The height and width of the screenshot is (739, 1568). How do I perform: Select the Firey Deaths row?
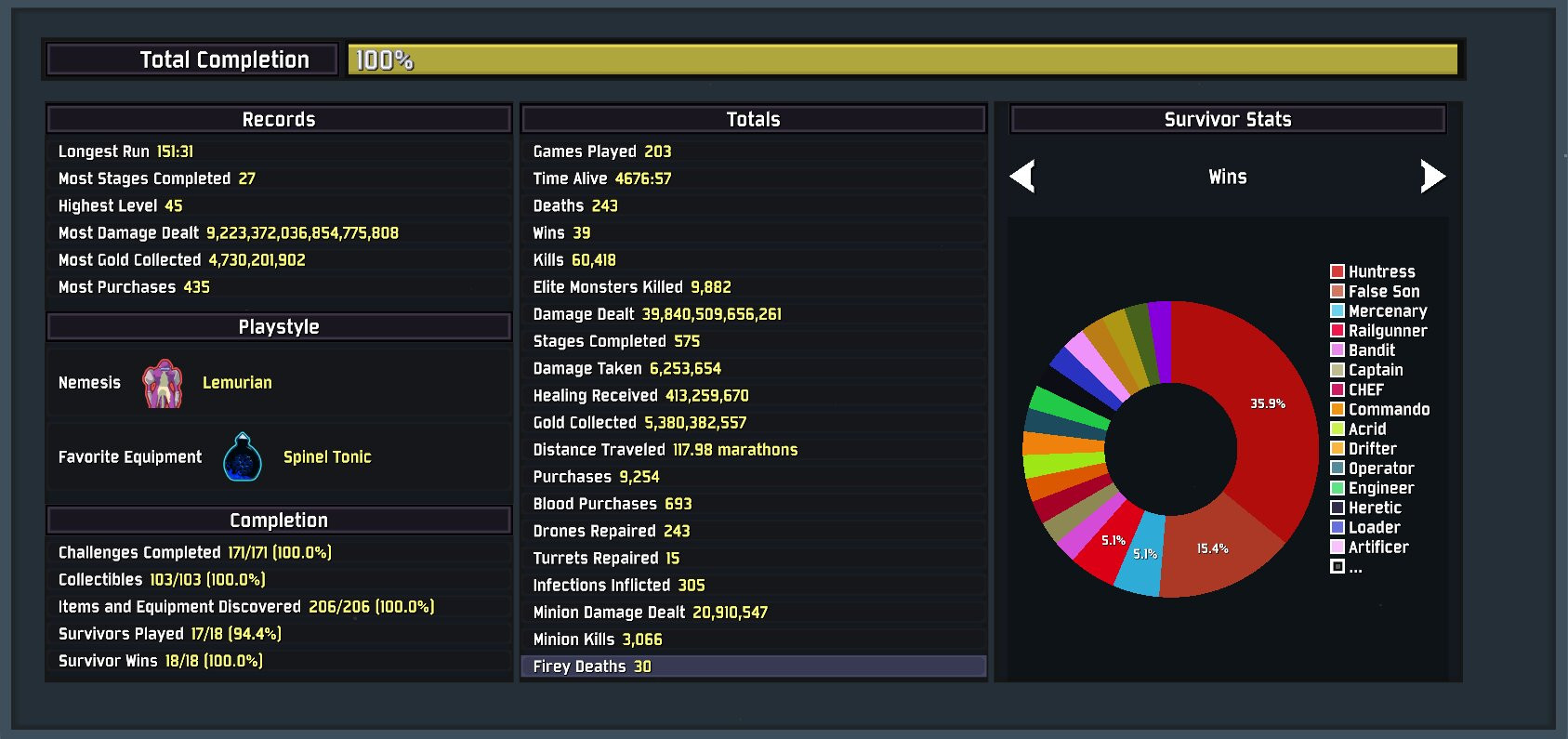coord(753,666)
